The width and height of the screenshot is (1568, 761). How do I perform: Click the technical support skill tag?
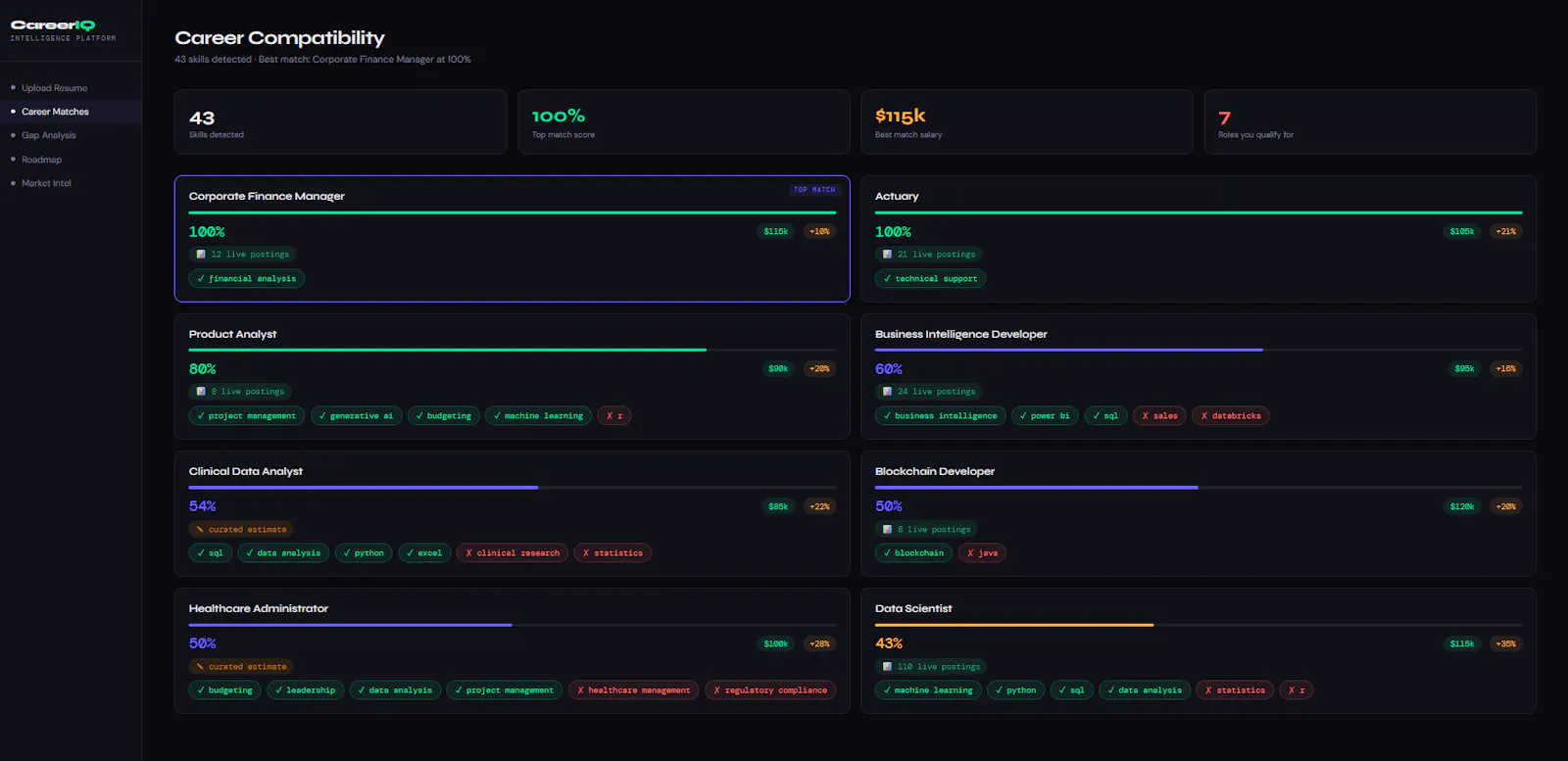tap(930, 279)
